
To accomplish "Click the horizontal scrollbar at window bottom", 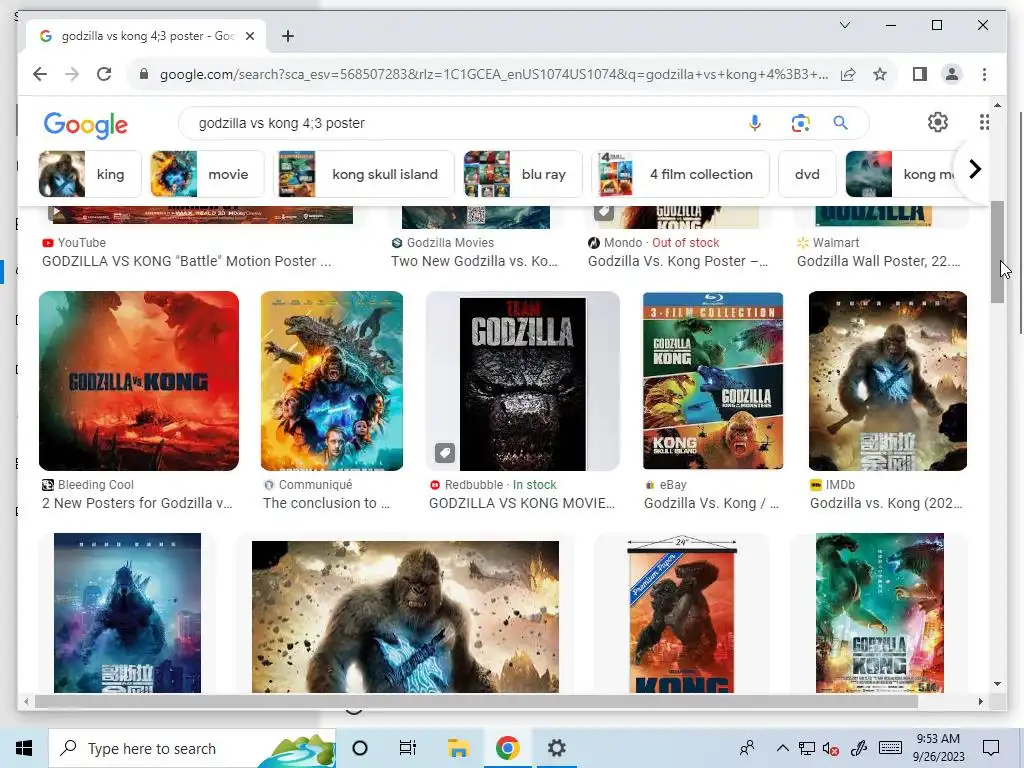I will click(476, 701).
